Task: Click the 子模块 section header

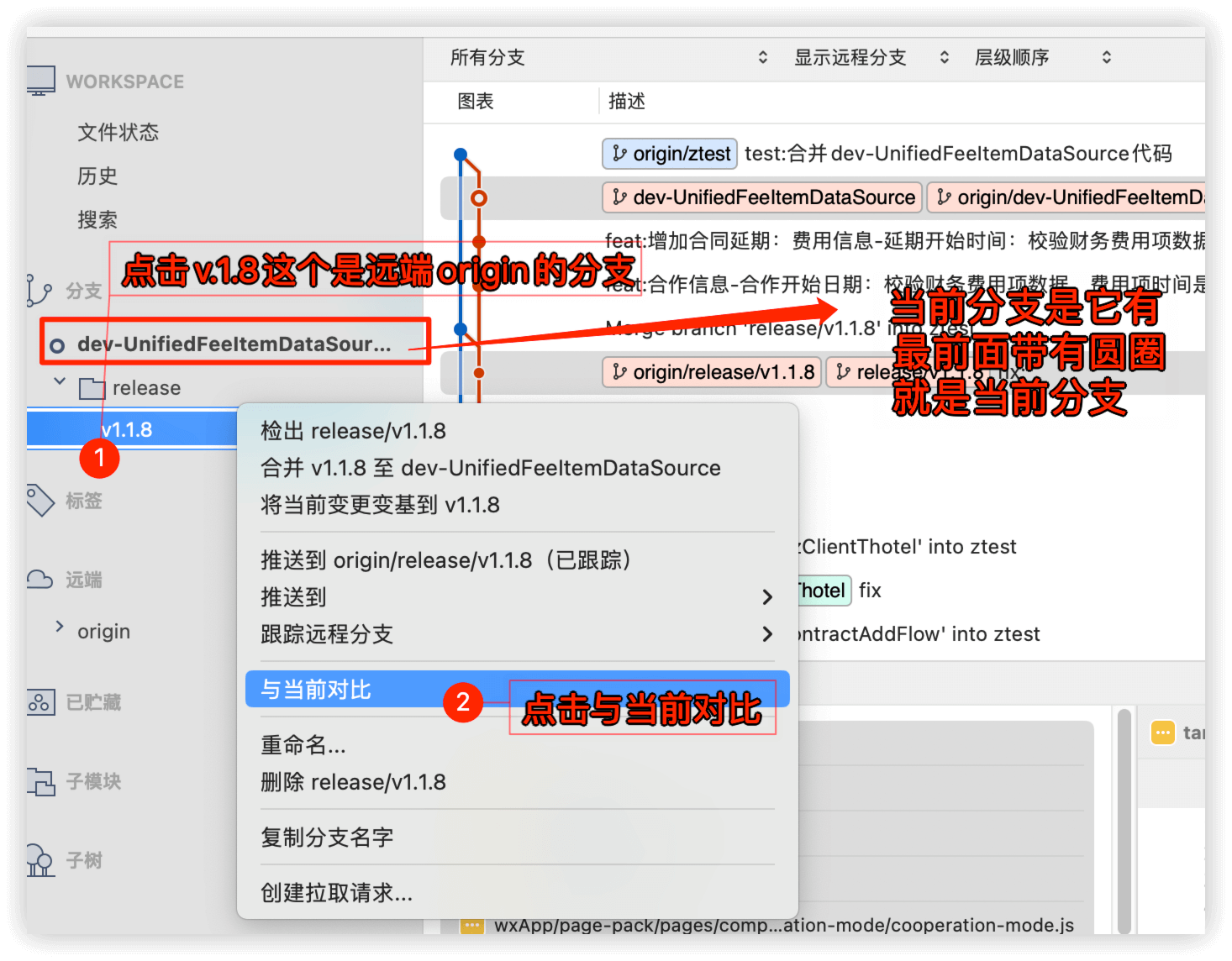Action: pos(94,781)
